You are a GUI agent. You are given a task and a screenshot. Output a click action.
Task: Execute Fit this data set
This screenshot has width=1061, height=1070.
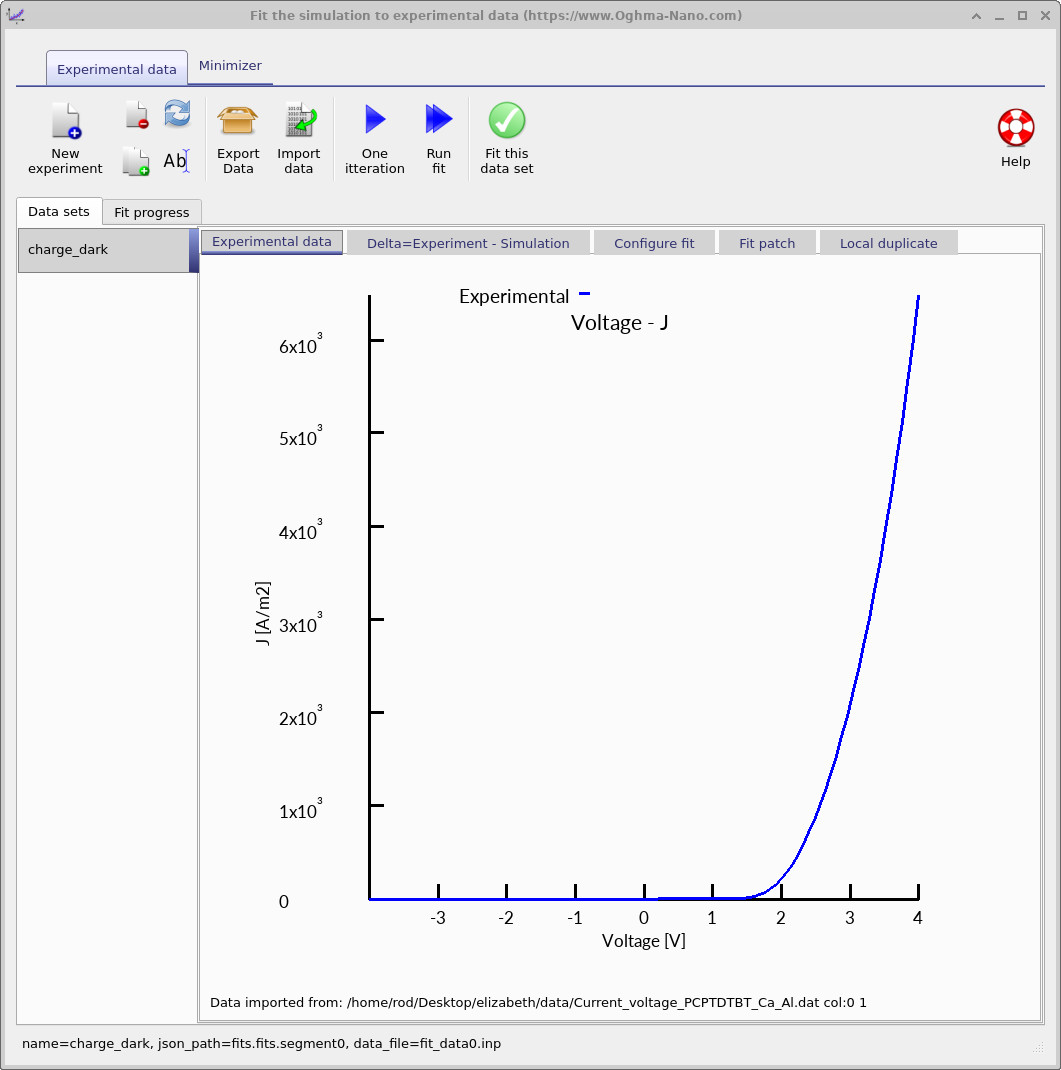tap(506, 137)
